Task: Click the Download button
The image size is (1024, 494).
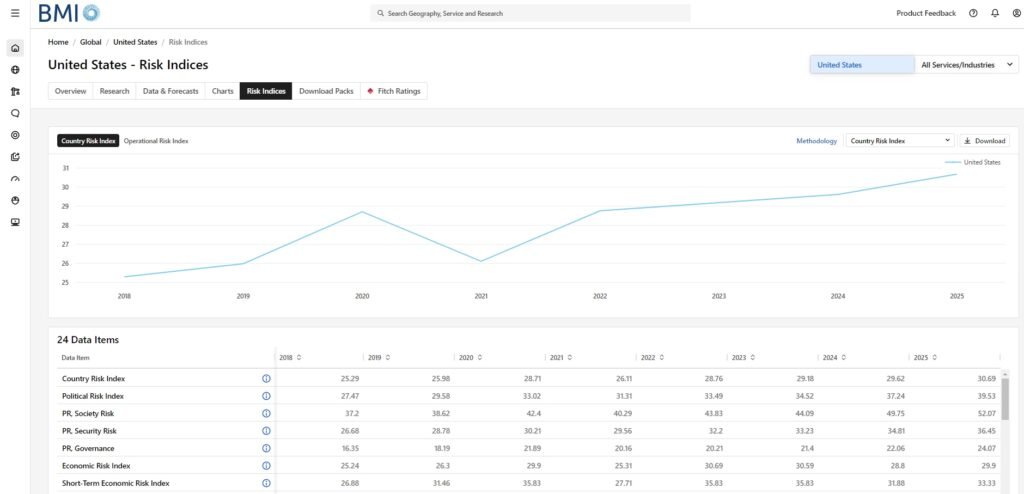Action: [x=984, y=141]
